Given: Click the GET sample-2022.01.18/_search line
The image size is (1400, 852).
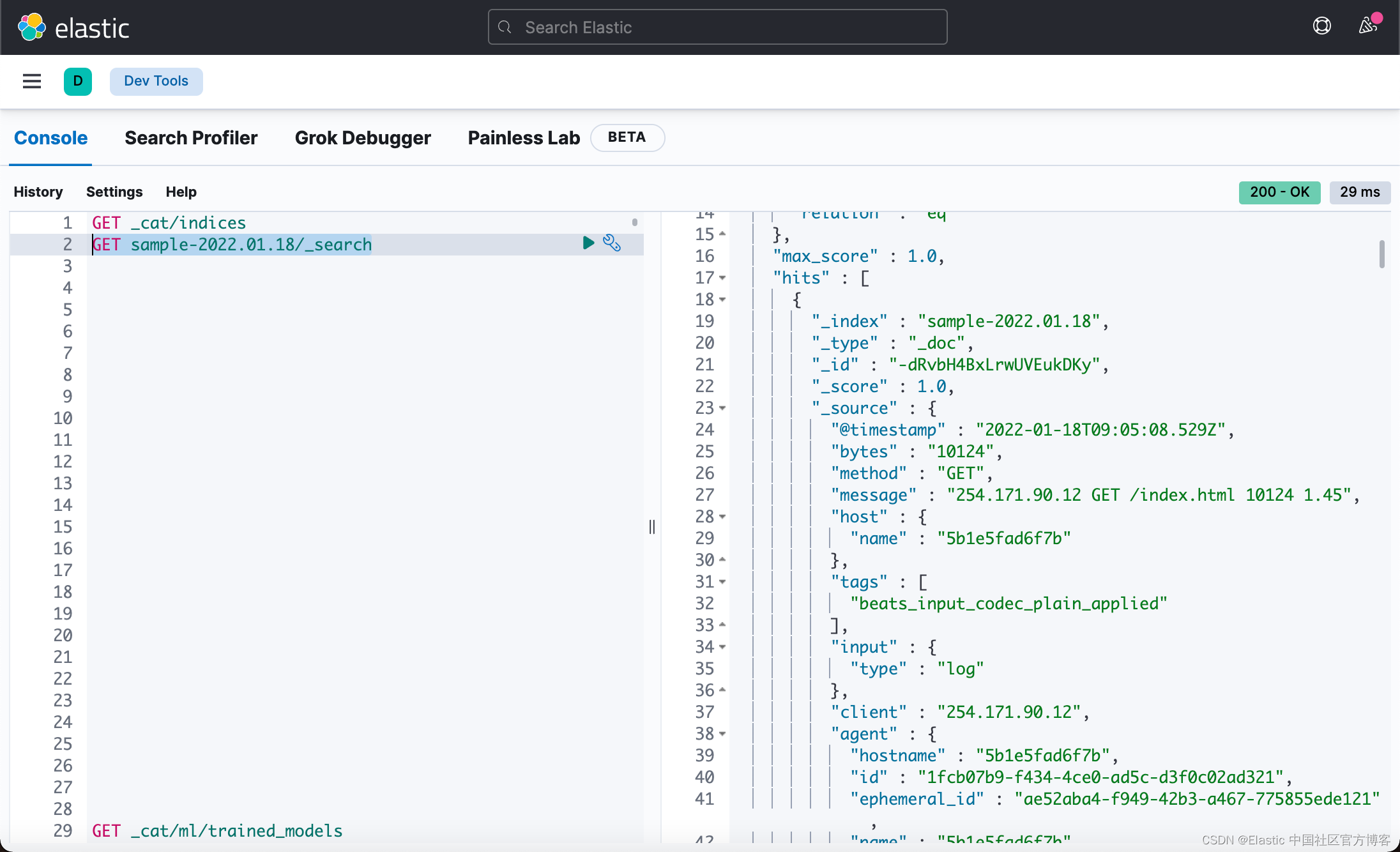Looking at the screenshot, I should (232, 245).
